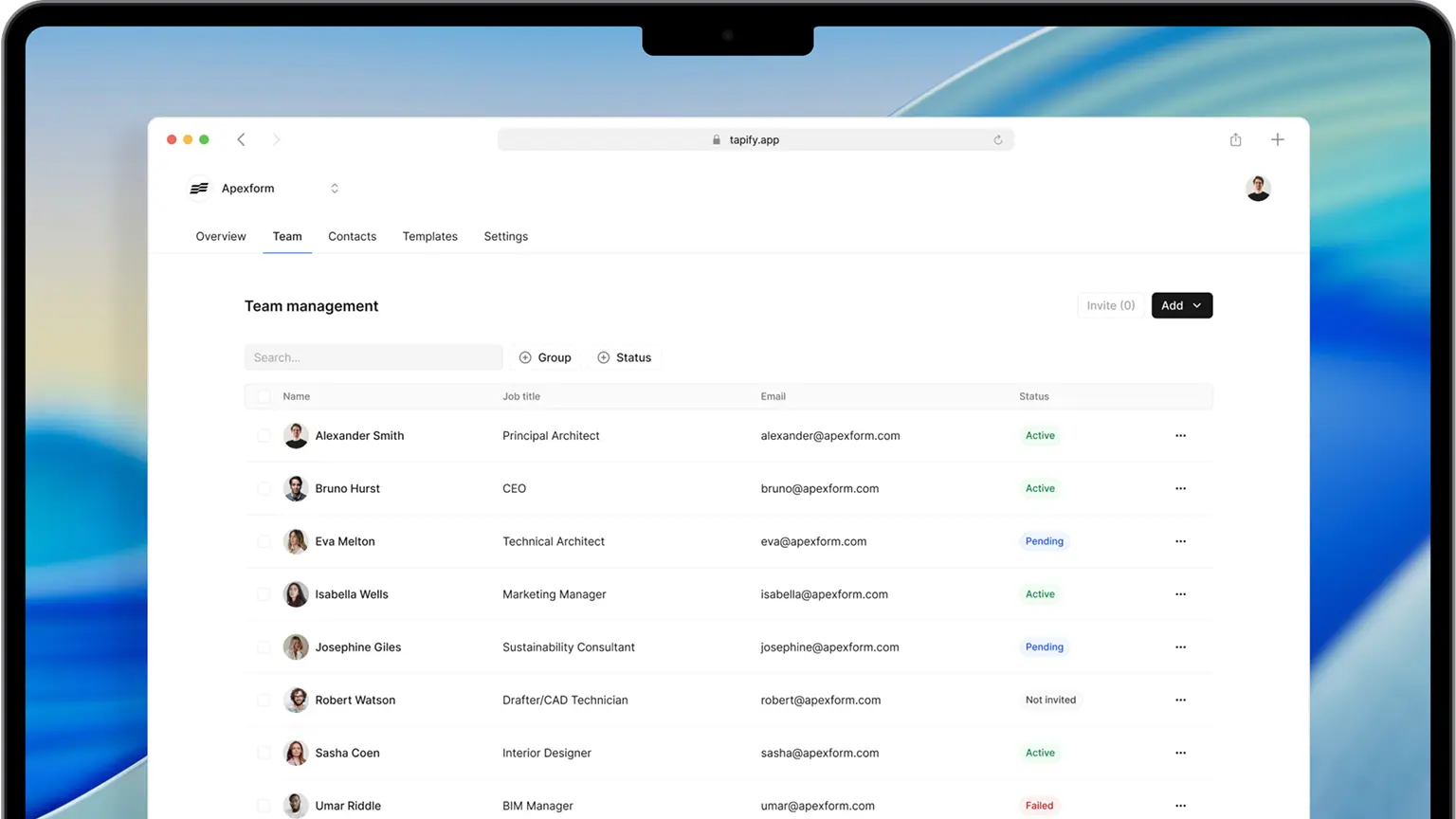
Task: Switch to the Contacts tab
Action: (352, 236)
